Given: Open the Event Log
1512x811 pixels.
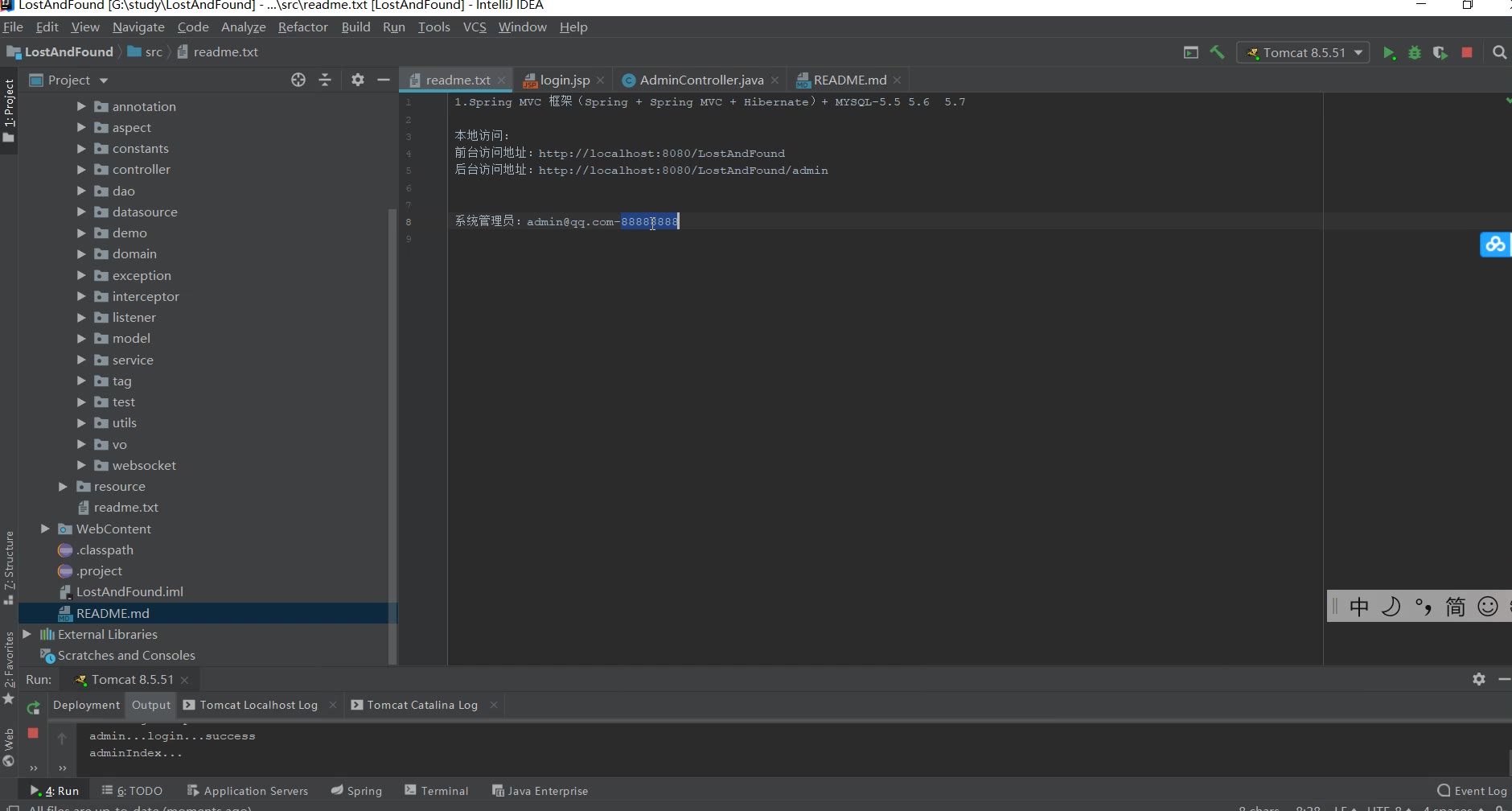Looking at the screenshot, I should [x=1473, y=791].
